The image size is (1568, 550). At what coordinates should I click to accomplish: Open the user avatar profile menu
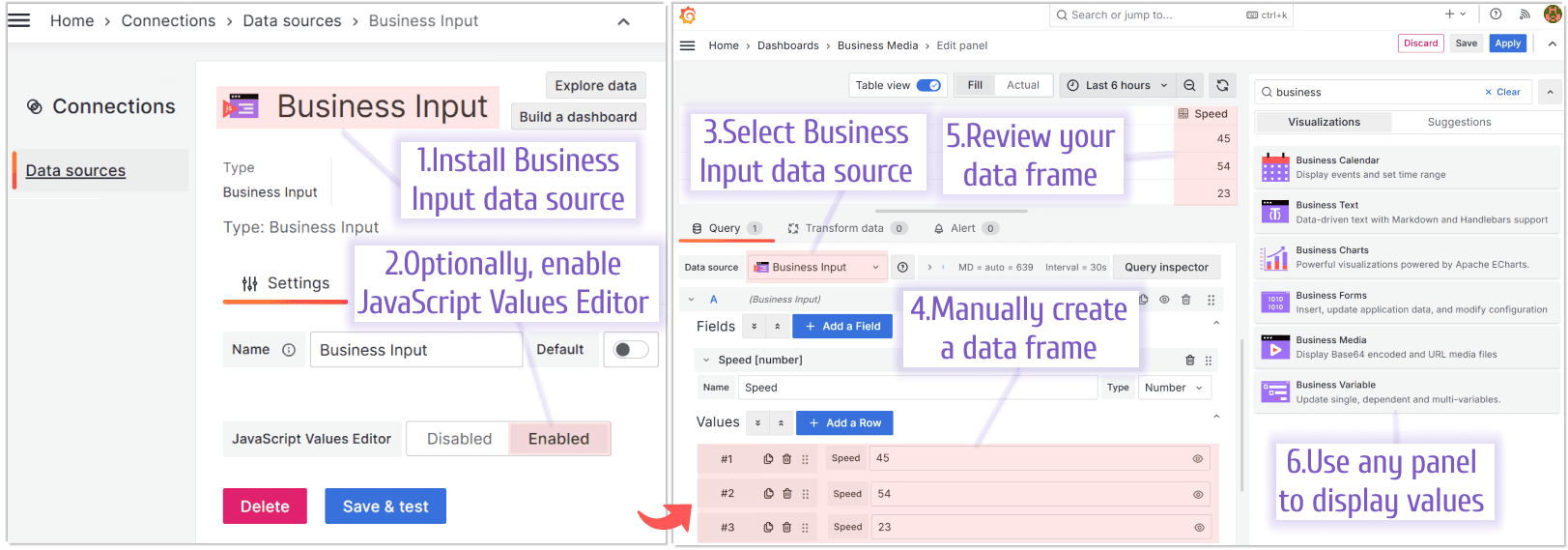(1552, 14)
